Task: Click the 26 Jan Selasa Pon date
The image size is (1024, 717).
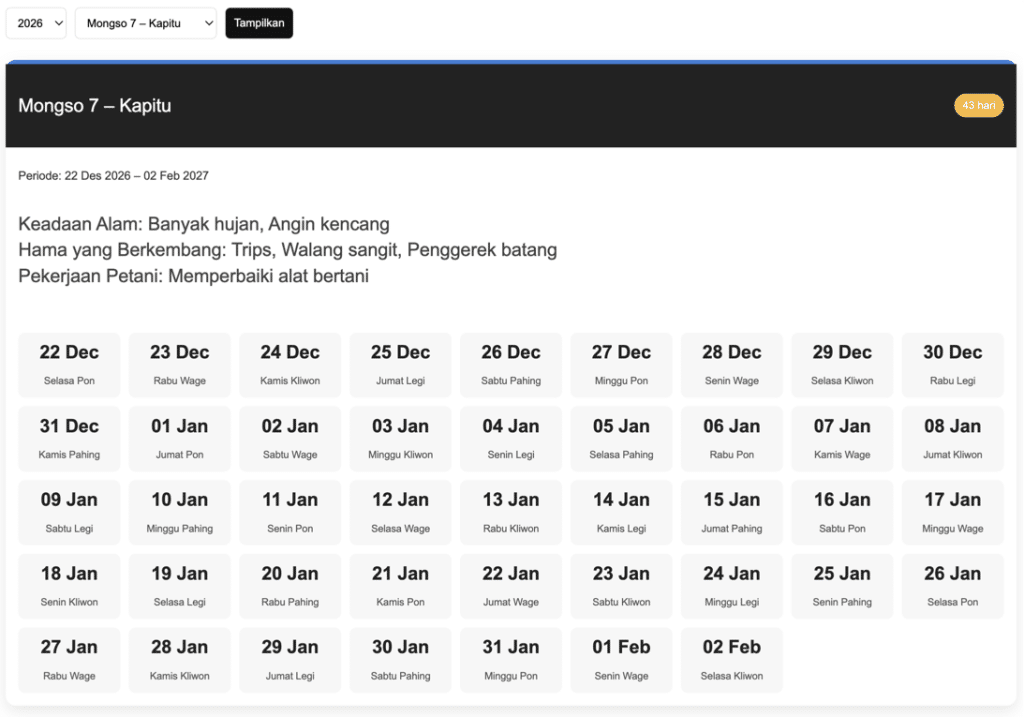Action: (x=952, y=587)
